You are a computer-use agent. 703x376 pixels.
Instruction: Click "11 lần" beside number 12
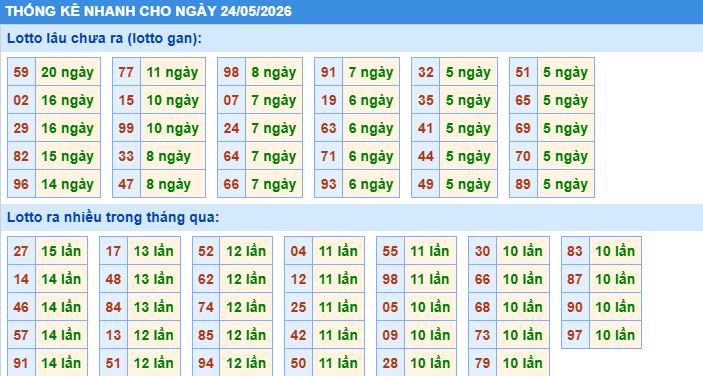[x=338, y=279]
